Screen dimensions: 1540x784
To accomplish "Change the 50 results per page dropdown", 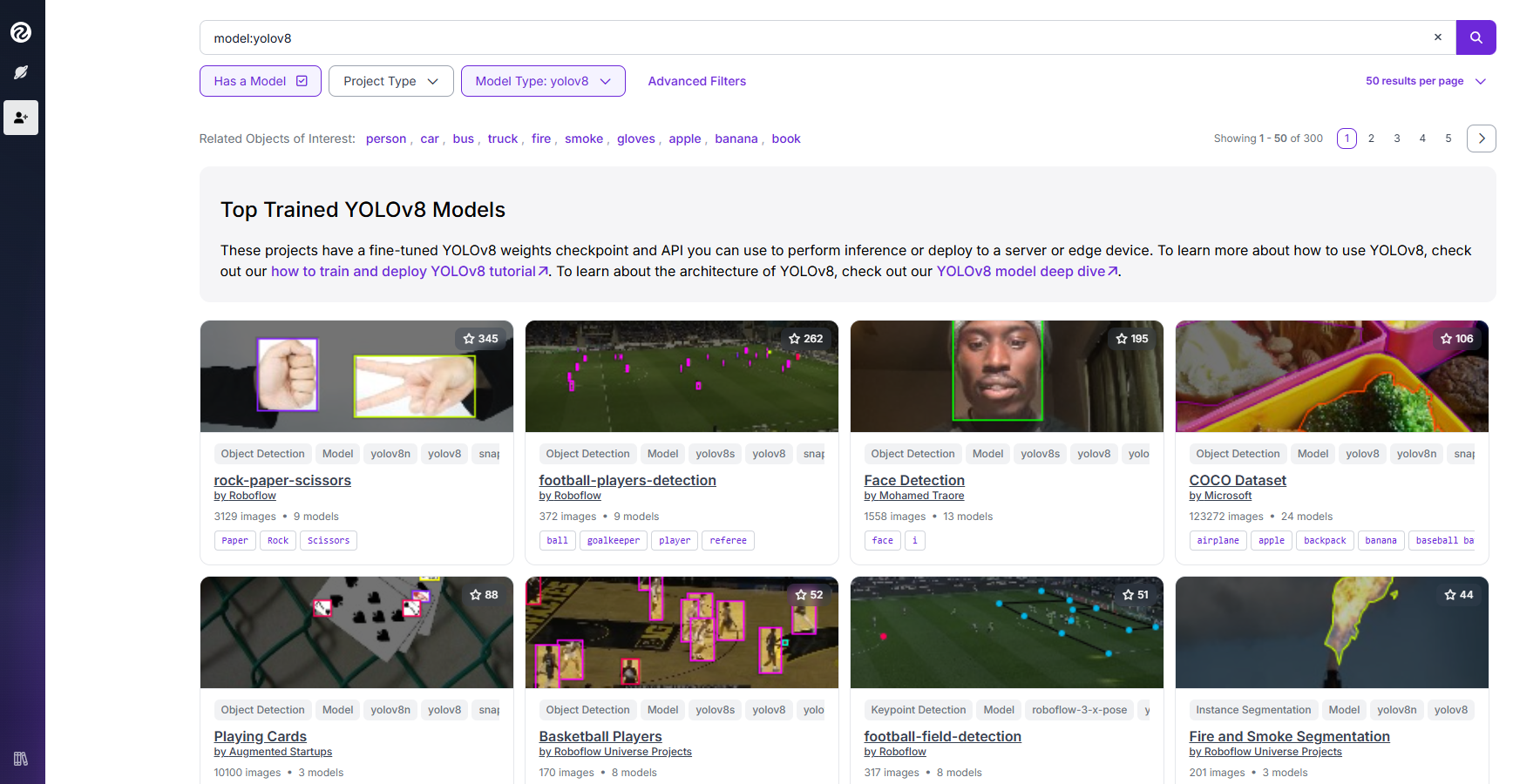I will 1425,81.
